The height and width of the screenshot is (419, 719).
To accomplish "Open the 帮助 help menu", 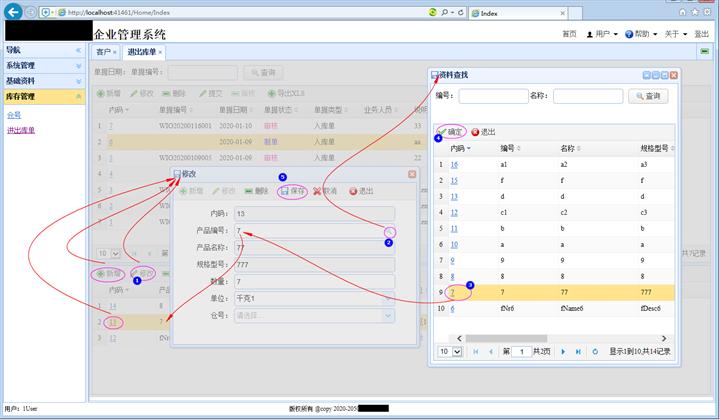I will (x=640, y=34).
